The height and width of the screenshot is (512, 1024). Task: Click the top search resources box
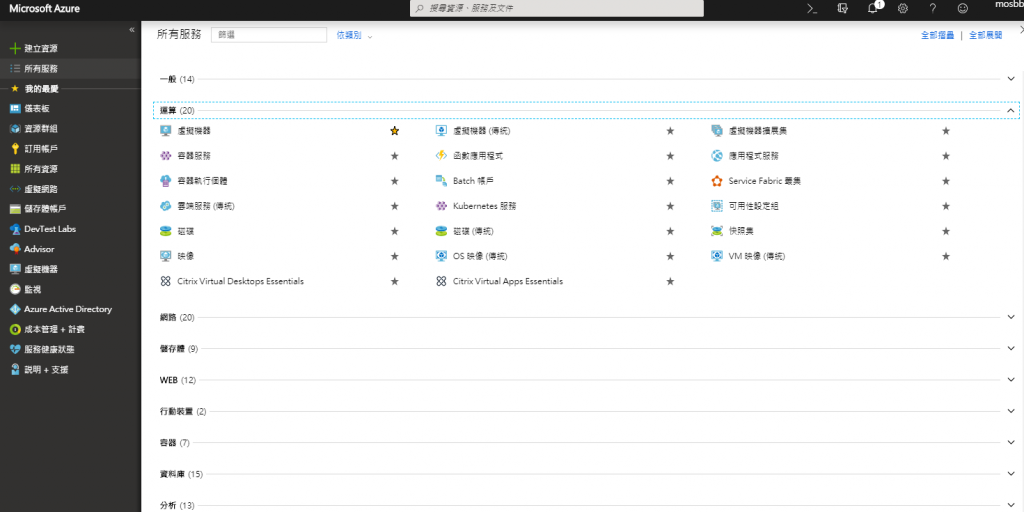557,8
